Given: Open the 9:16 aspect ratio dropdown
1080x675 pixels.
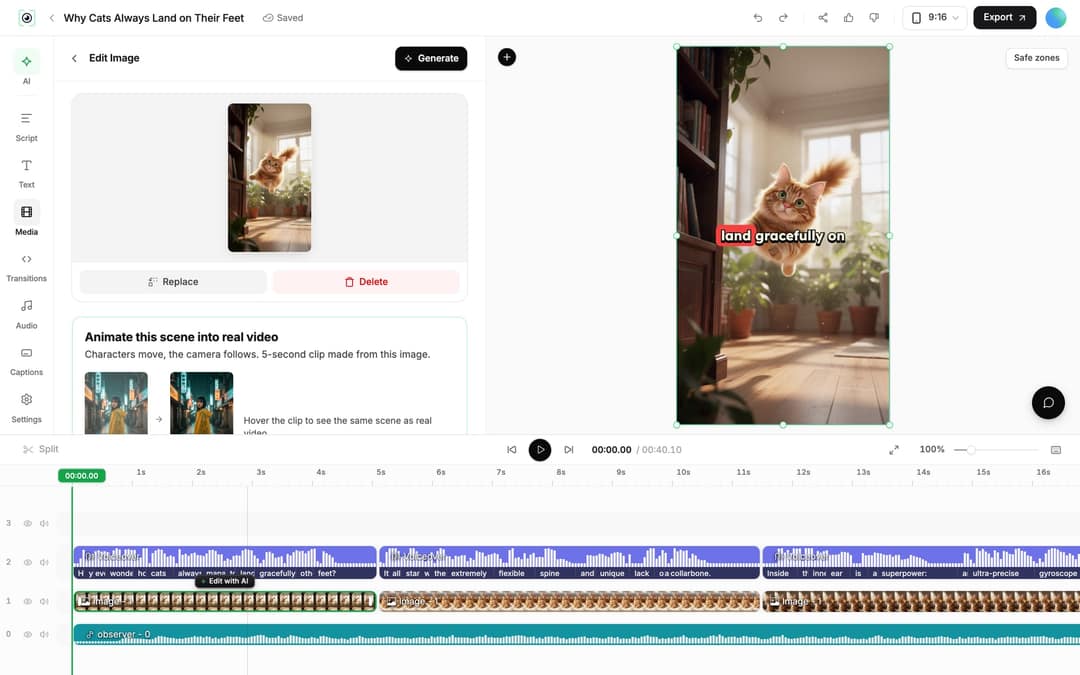Looking at the screenshot, I should click(x=935, y=18).
